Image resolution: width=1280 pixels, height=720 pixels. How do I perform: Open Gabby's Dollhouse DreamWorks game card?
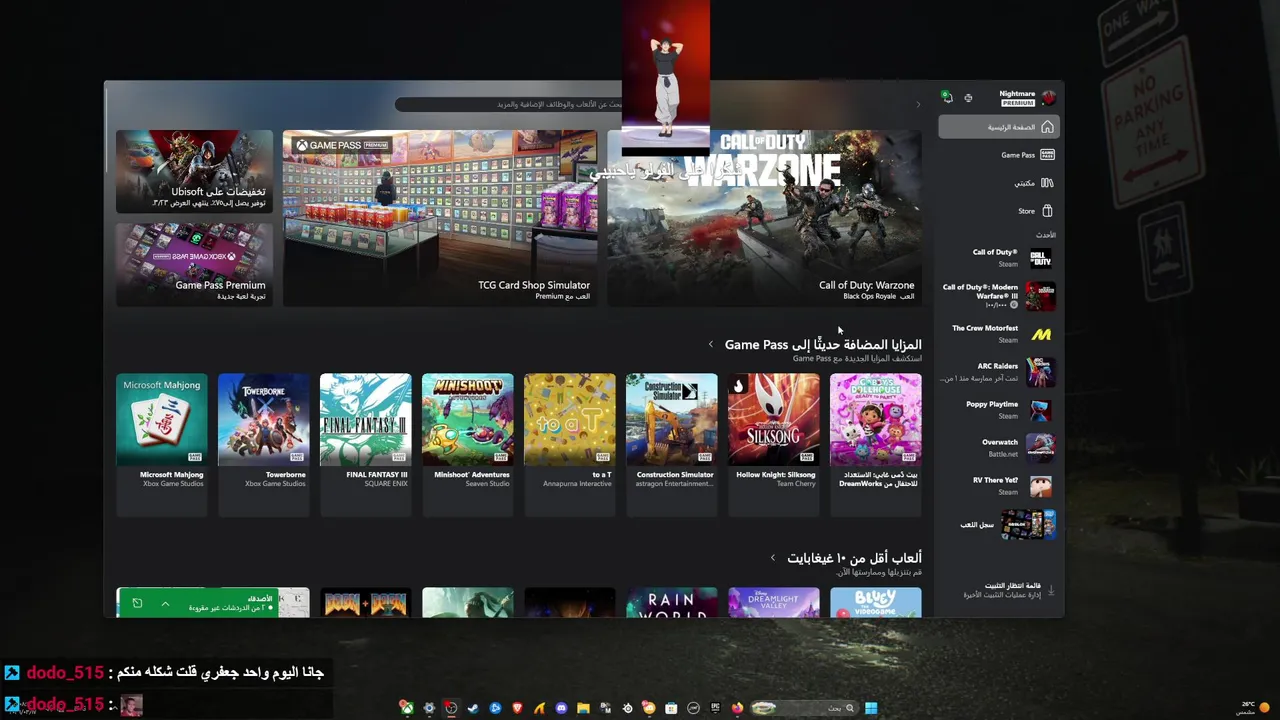[876, 443]
